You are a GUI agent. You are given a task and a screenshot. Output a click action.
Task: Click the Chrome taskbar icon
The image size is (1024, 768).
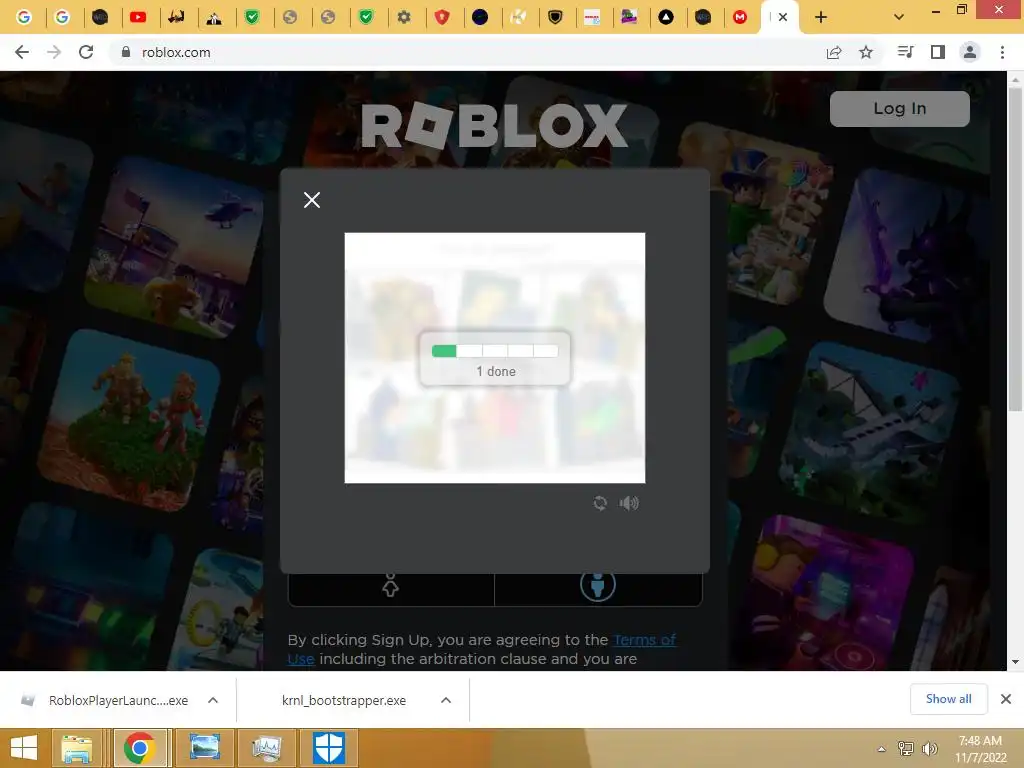(139, 748)
